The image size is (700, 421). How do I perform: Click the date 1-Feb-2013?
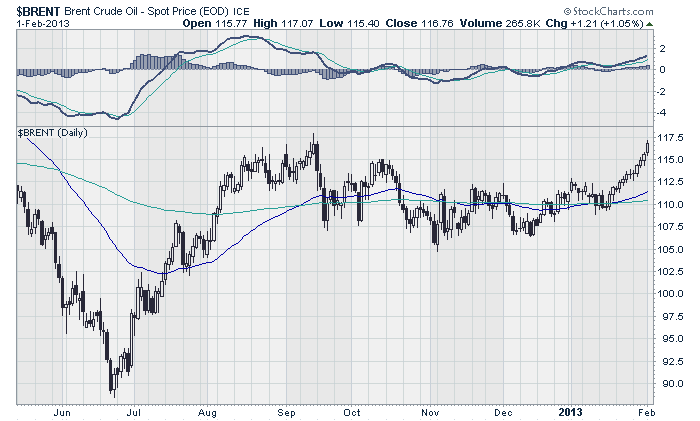tap(43, 23)
